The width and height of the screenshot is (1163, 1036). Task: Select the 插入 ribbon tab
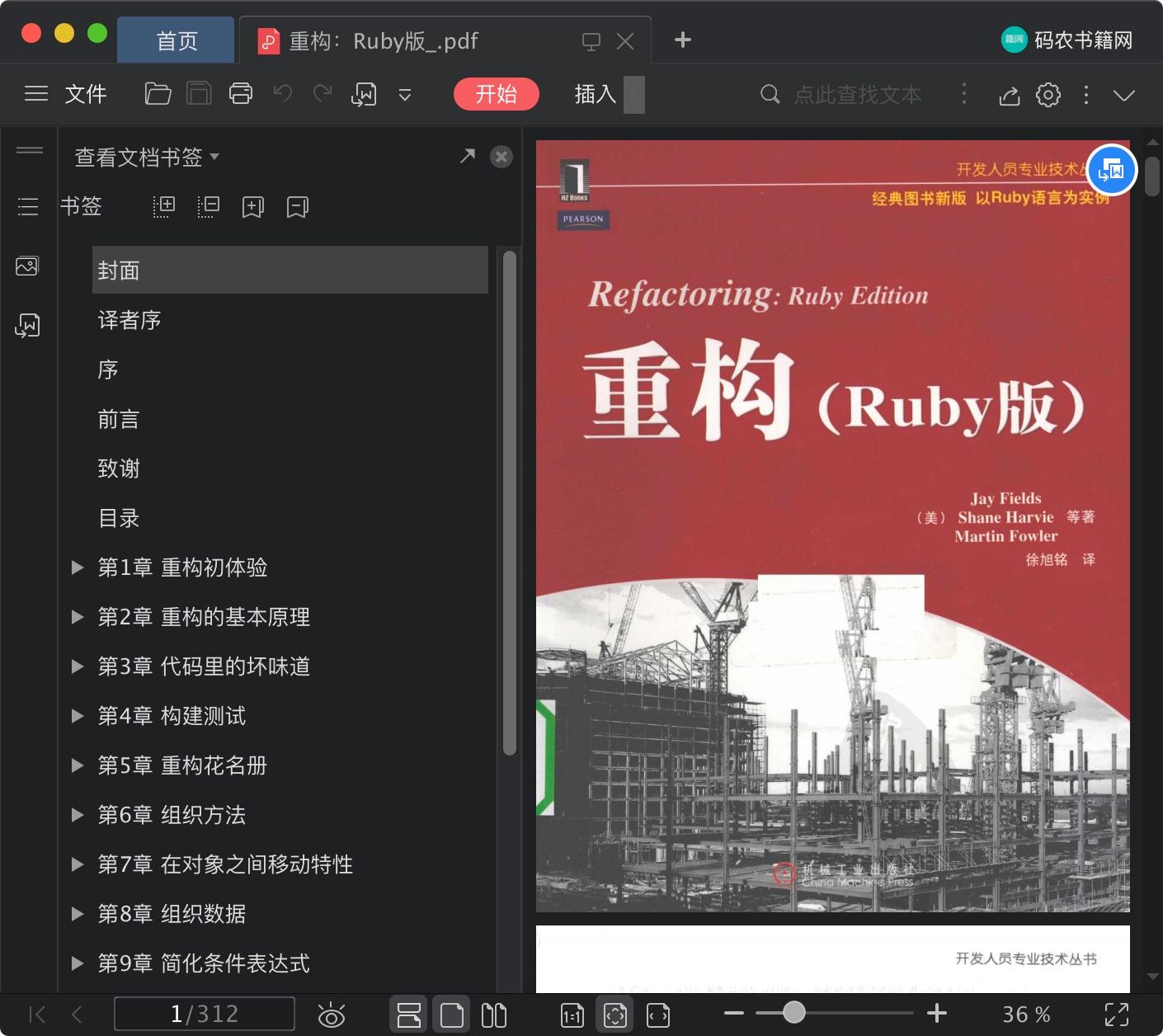click(x=596, y=94)
